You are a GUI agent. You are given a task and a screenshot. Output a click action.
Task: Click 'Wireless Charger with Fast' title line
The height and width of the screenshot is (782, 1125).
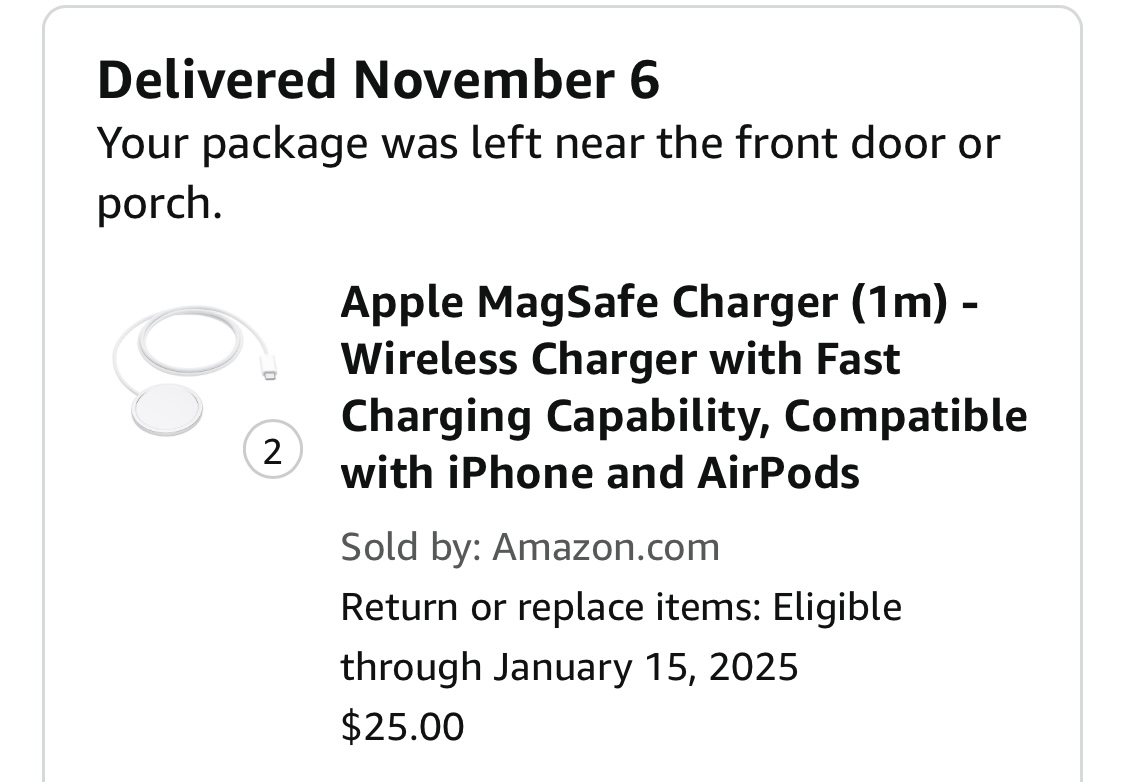tap(620, 358)
